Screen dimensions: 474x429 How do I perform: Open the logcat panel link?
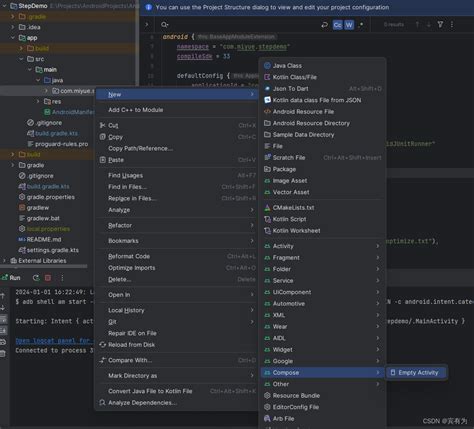tap(53, 341)
